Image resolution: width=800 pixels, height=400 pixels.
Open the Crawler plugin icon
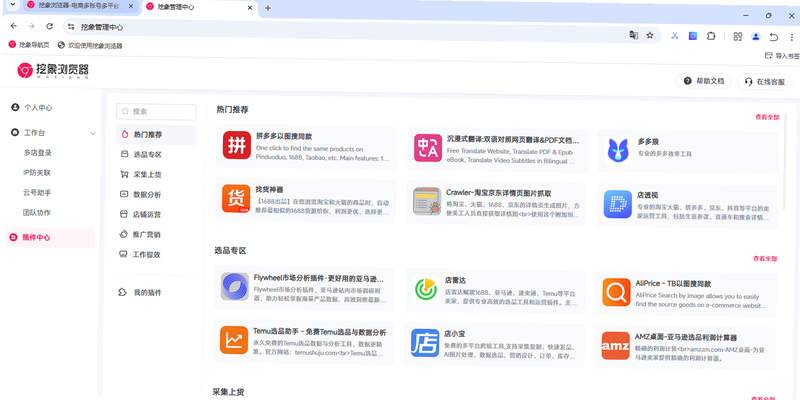coord(427,201)
